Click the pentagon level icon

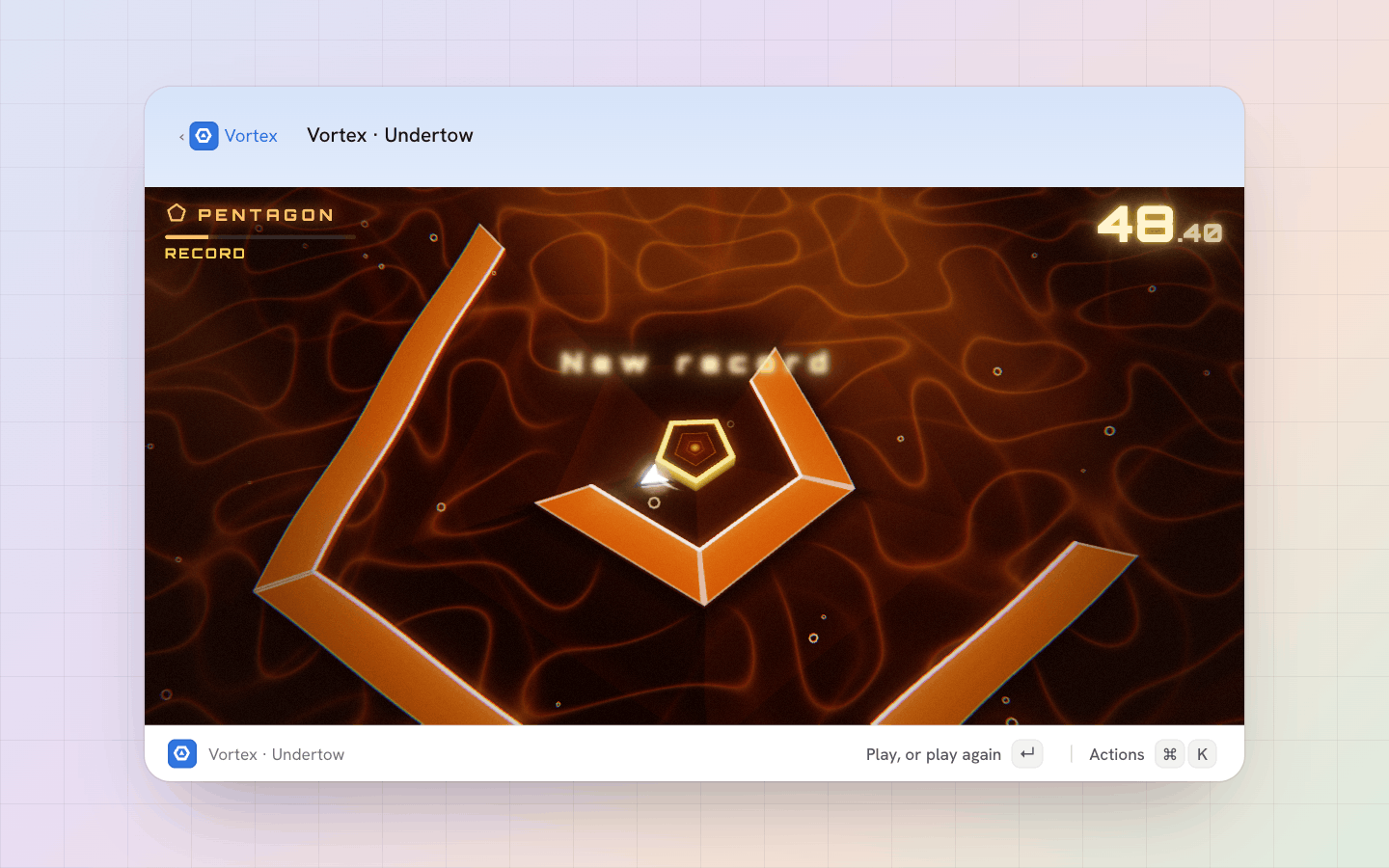coord(177,213)
